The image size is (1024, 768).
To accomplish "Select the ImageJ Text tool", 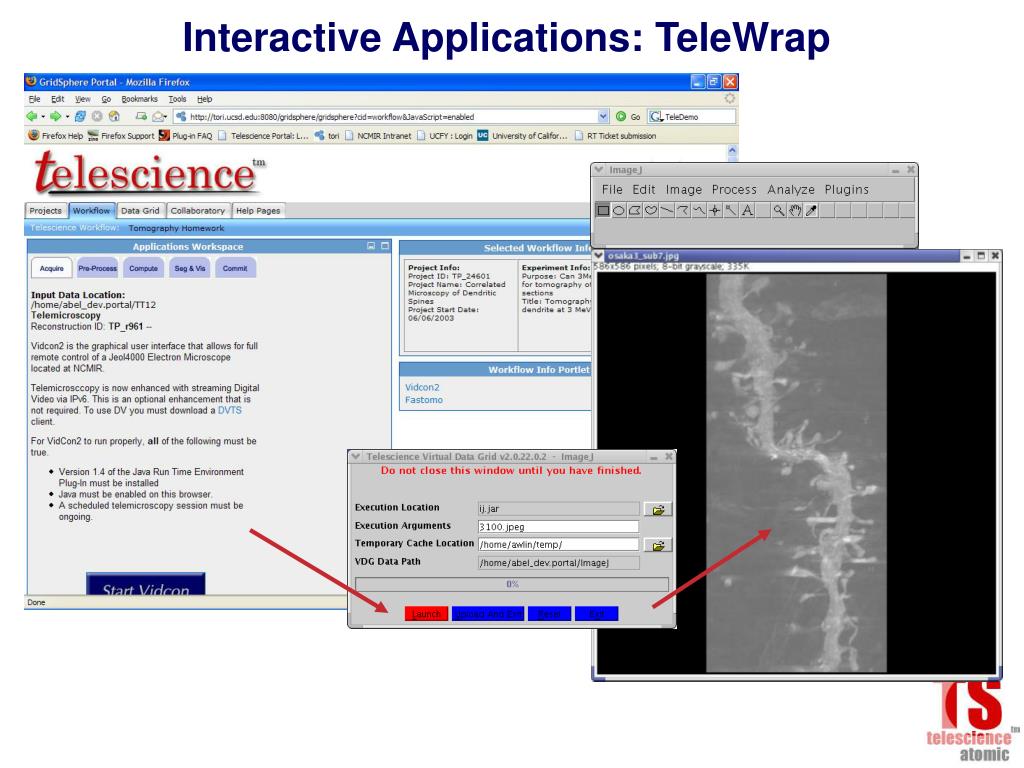I will pos(747,210).
